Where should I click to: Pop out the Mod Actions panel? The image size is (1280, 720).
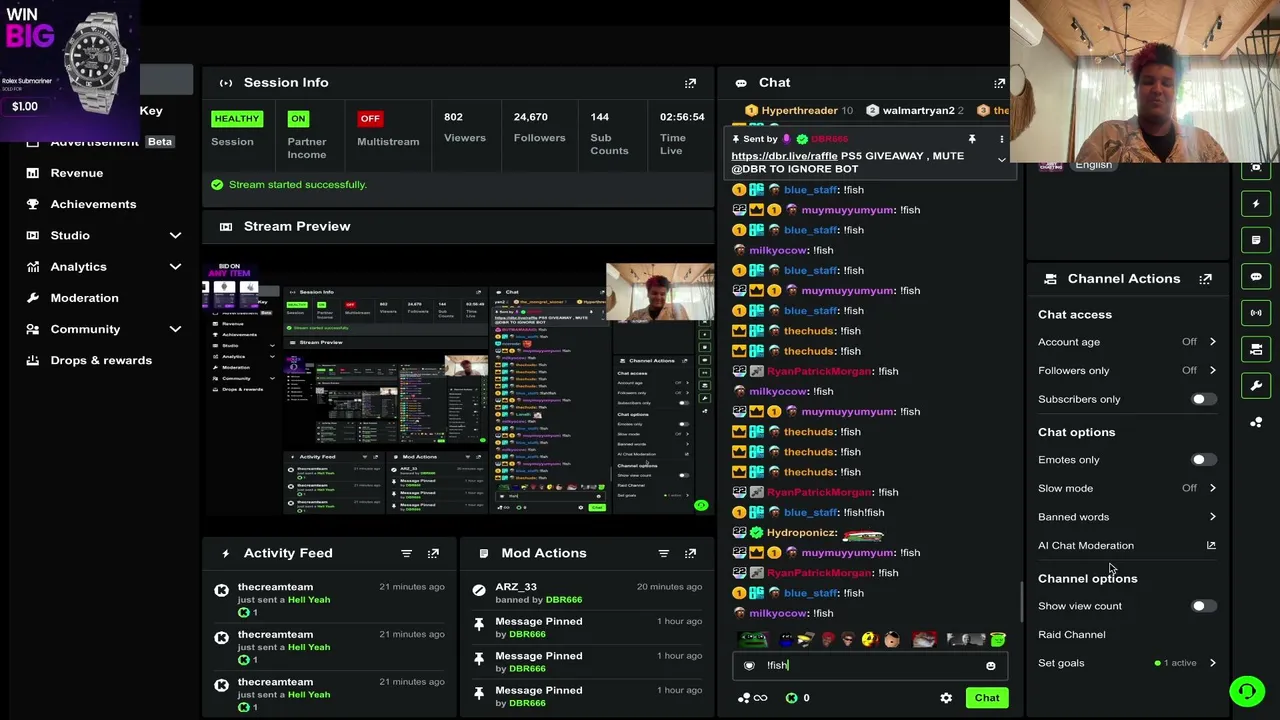(690, 553)
